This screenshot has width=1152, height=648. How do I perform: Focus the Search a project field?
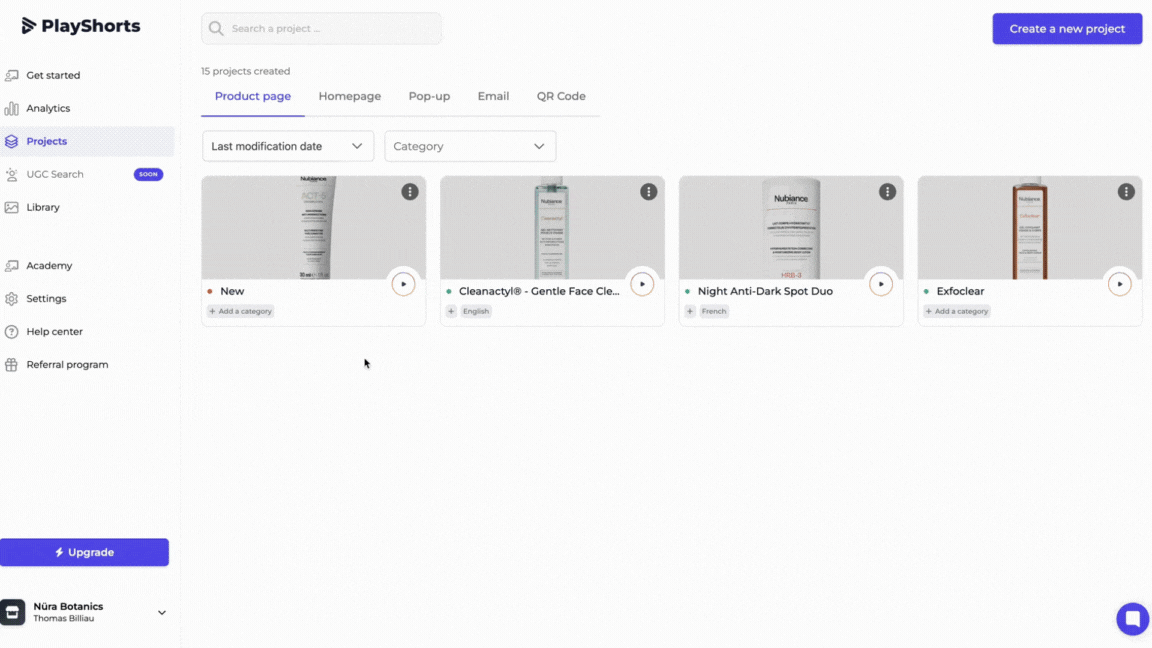322,29
